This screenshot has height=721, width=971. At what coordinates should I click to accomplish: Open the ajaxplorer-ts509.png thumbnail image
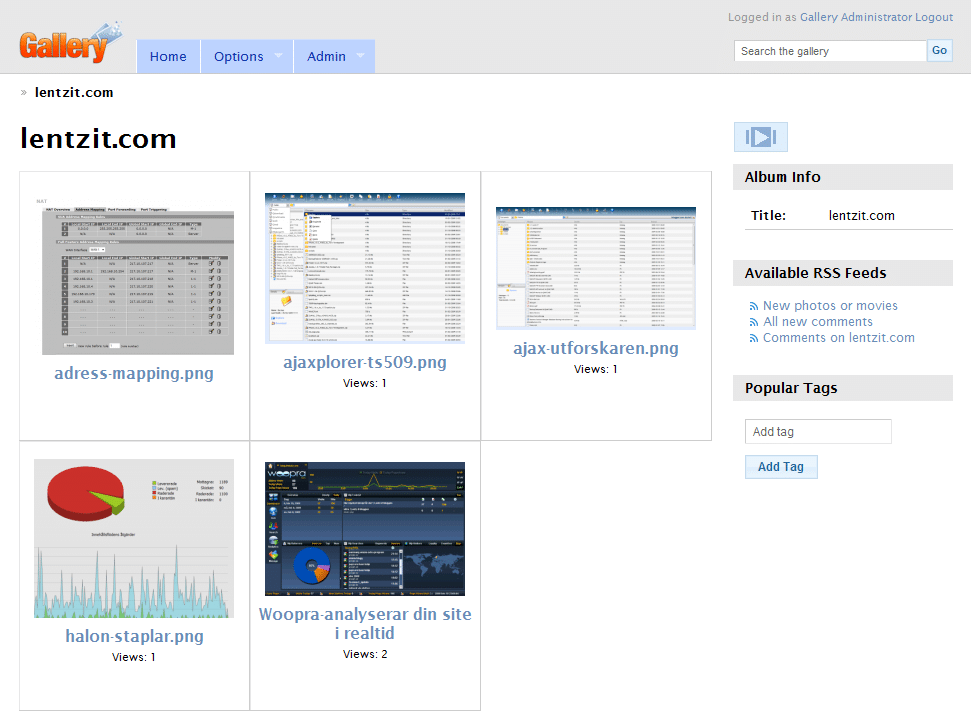[x=365, y=268]
